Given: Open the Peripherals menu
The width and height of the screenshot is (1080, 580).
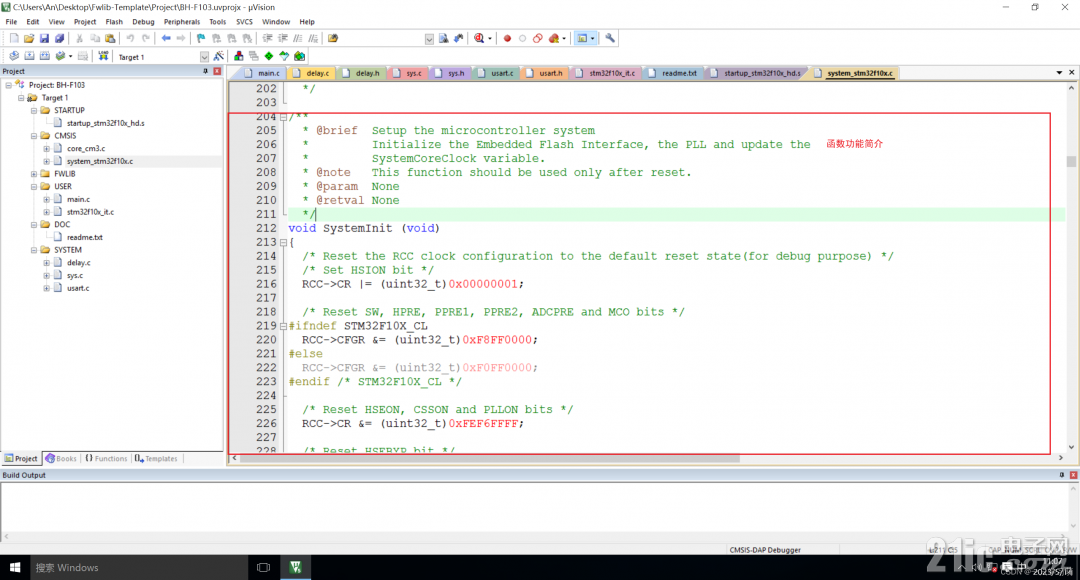Looking at the screenshot, I should 182,22.
